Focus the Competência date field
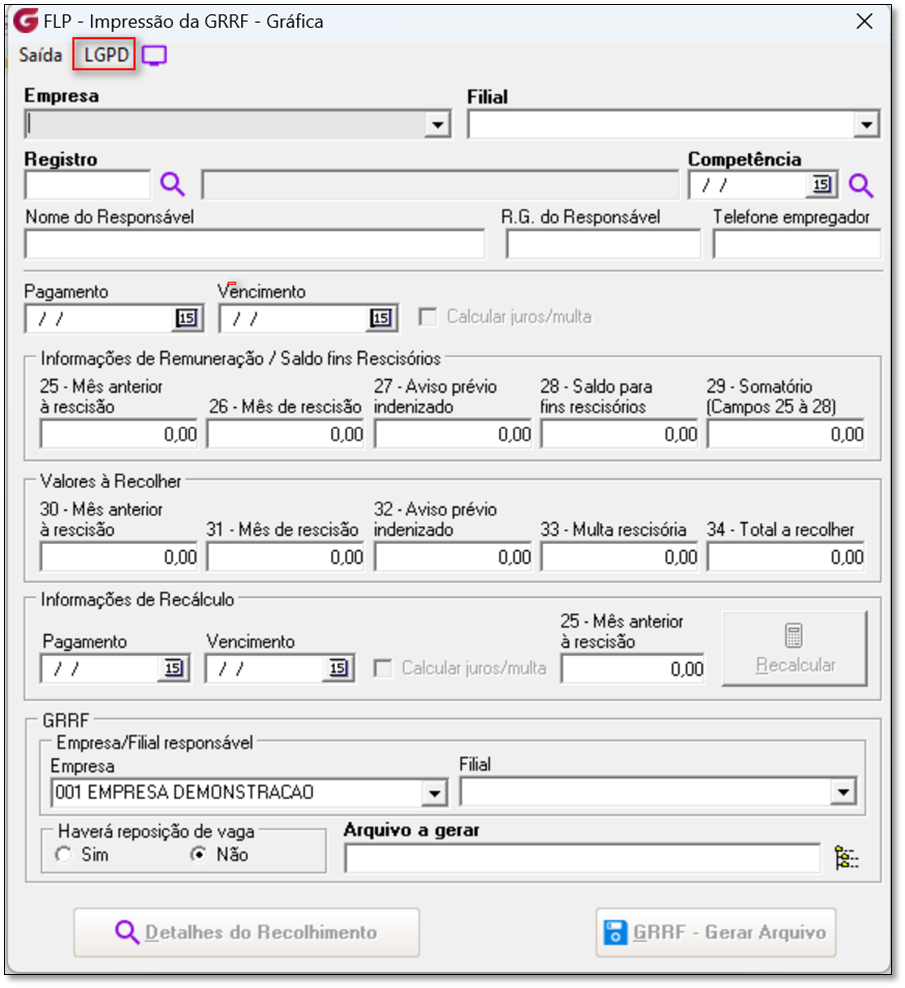905x988 pixels. click(749, 185)
